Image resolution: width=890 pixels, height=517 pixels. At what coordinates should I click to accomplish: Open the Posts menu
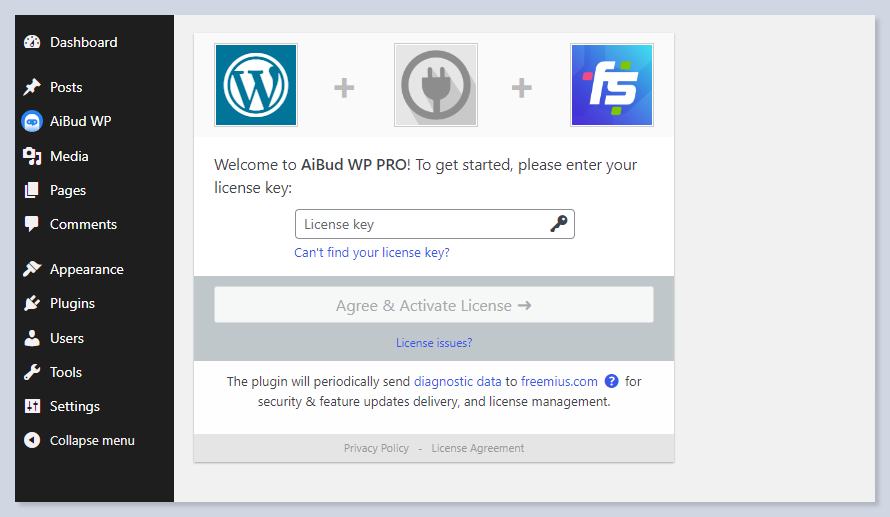click(x=66, y=87)
